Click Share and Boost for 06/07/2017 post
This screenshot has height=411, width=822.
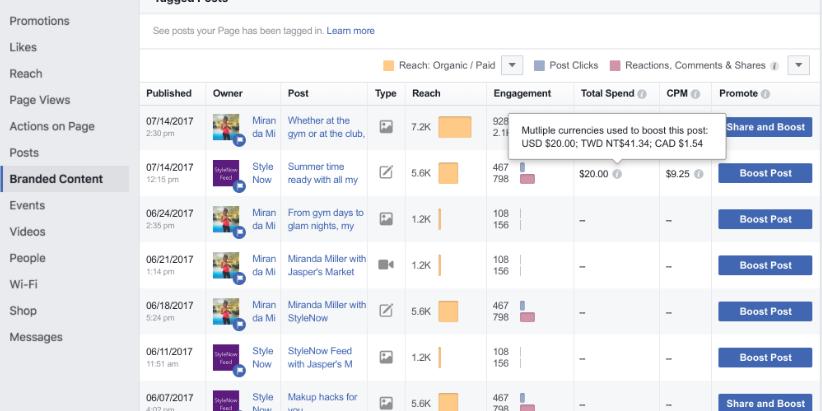click(765, 403)
